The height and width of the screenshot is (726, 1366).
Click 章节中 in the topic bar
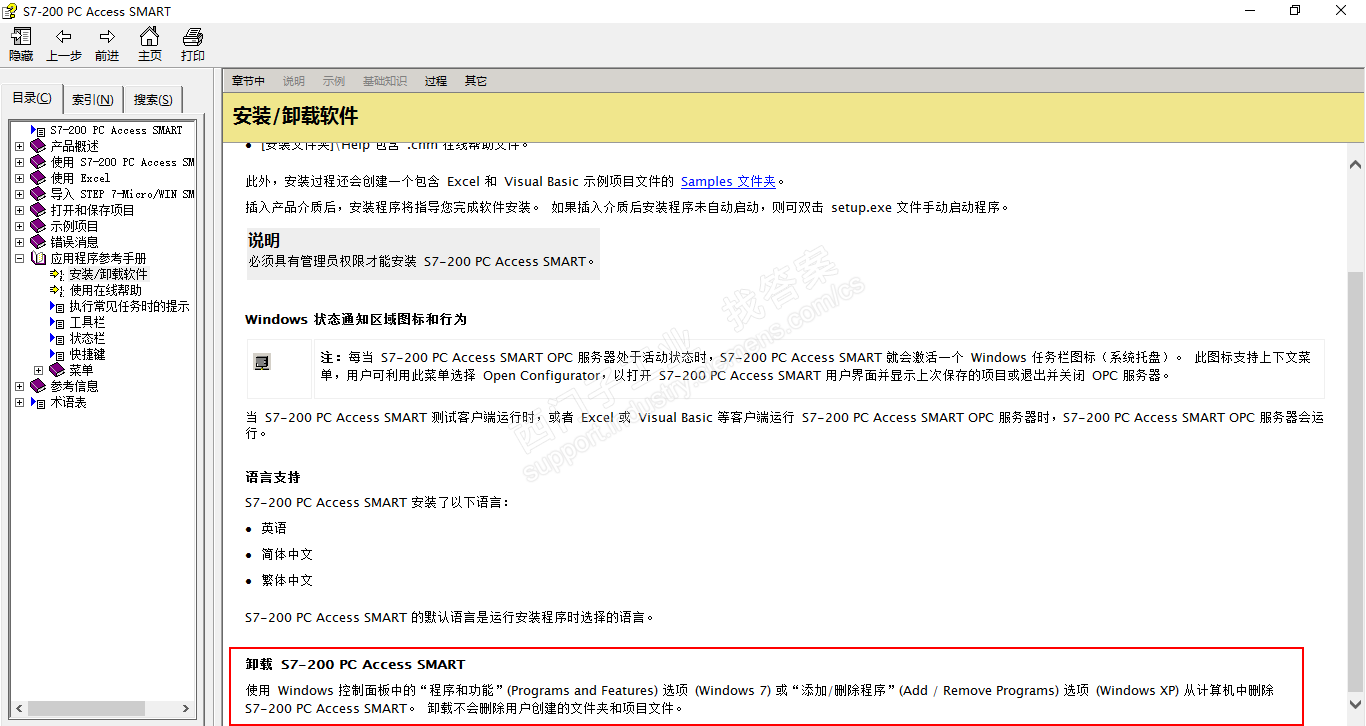(249, 81)
